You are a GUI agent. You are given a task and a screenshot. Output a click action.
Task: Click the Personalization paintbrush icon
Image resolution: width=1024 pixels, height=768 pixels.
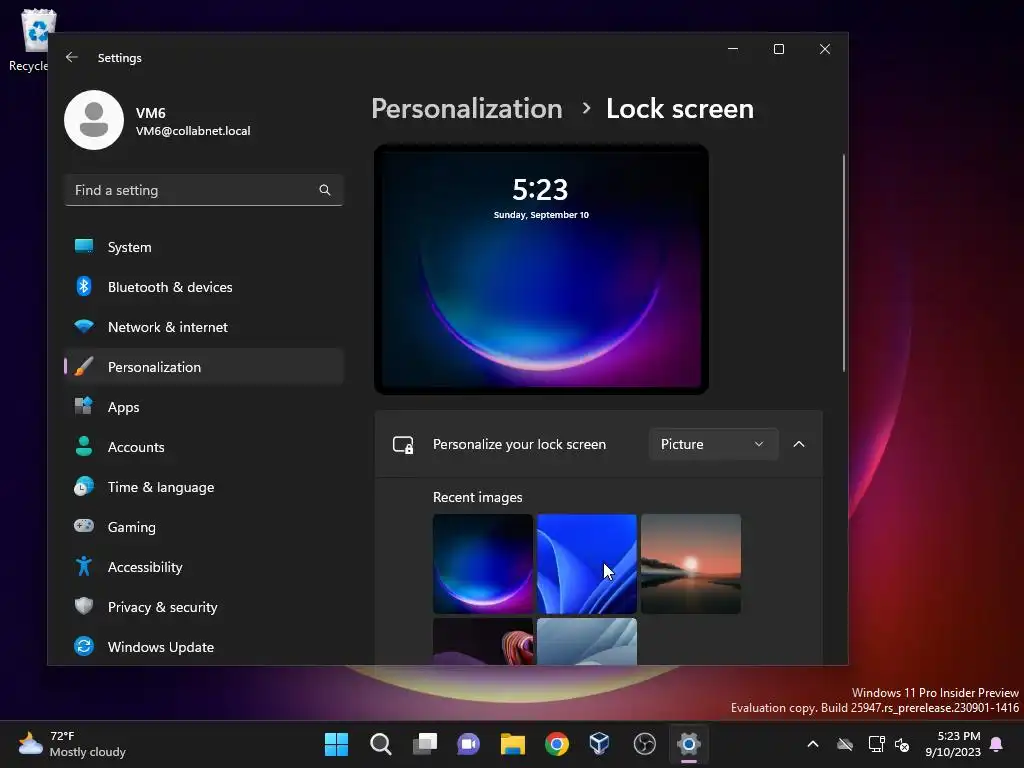pyautogui.click(x=84, y=367)
